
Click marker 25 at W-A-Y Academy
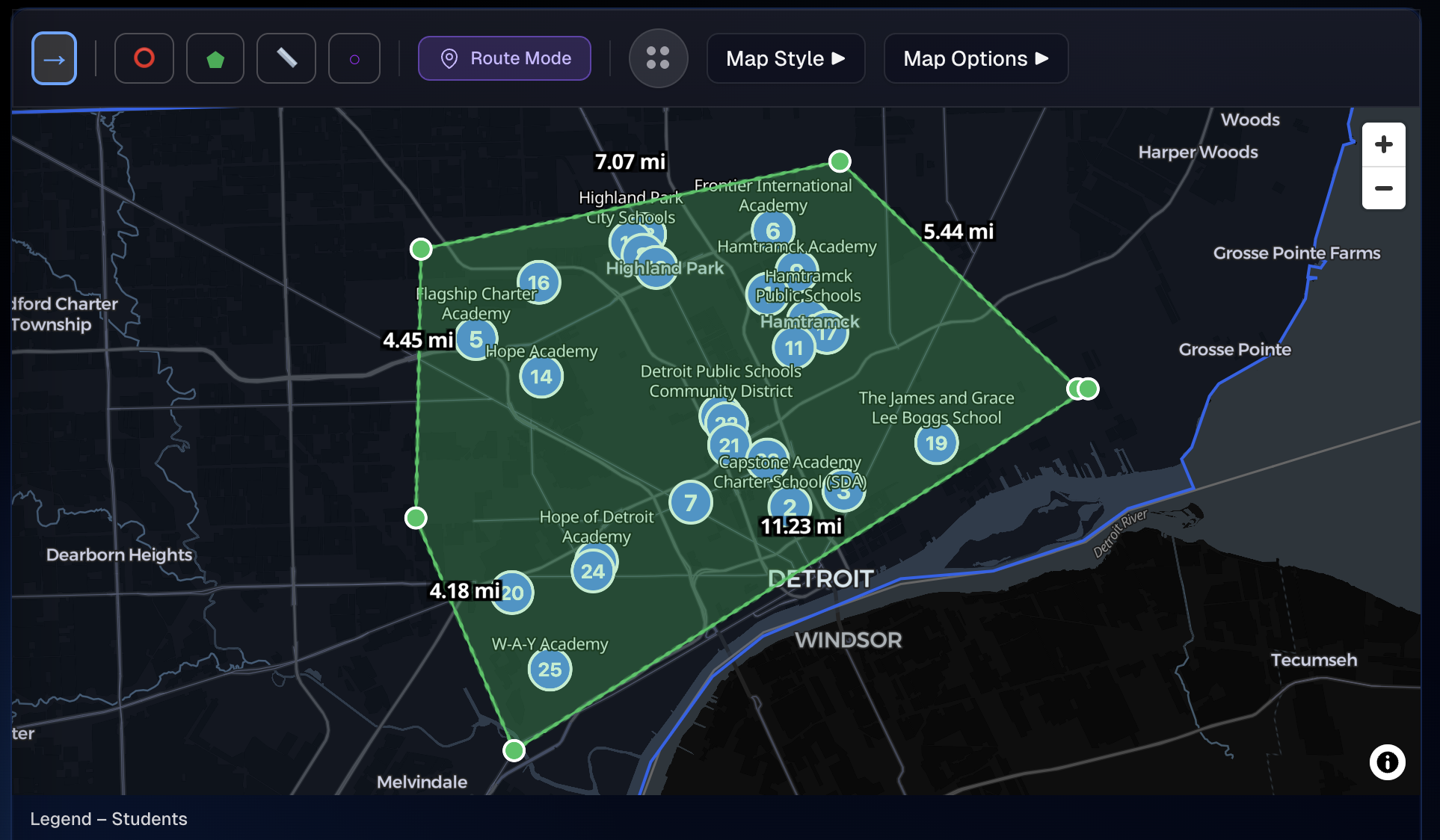[550, 670]
